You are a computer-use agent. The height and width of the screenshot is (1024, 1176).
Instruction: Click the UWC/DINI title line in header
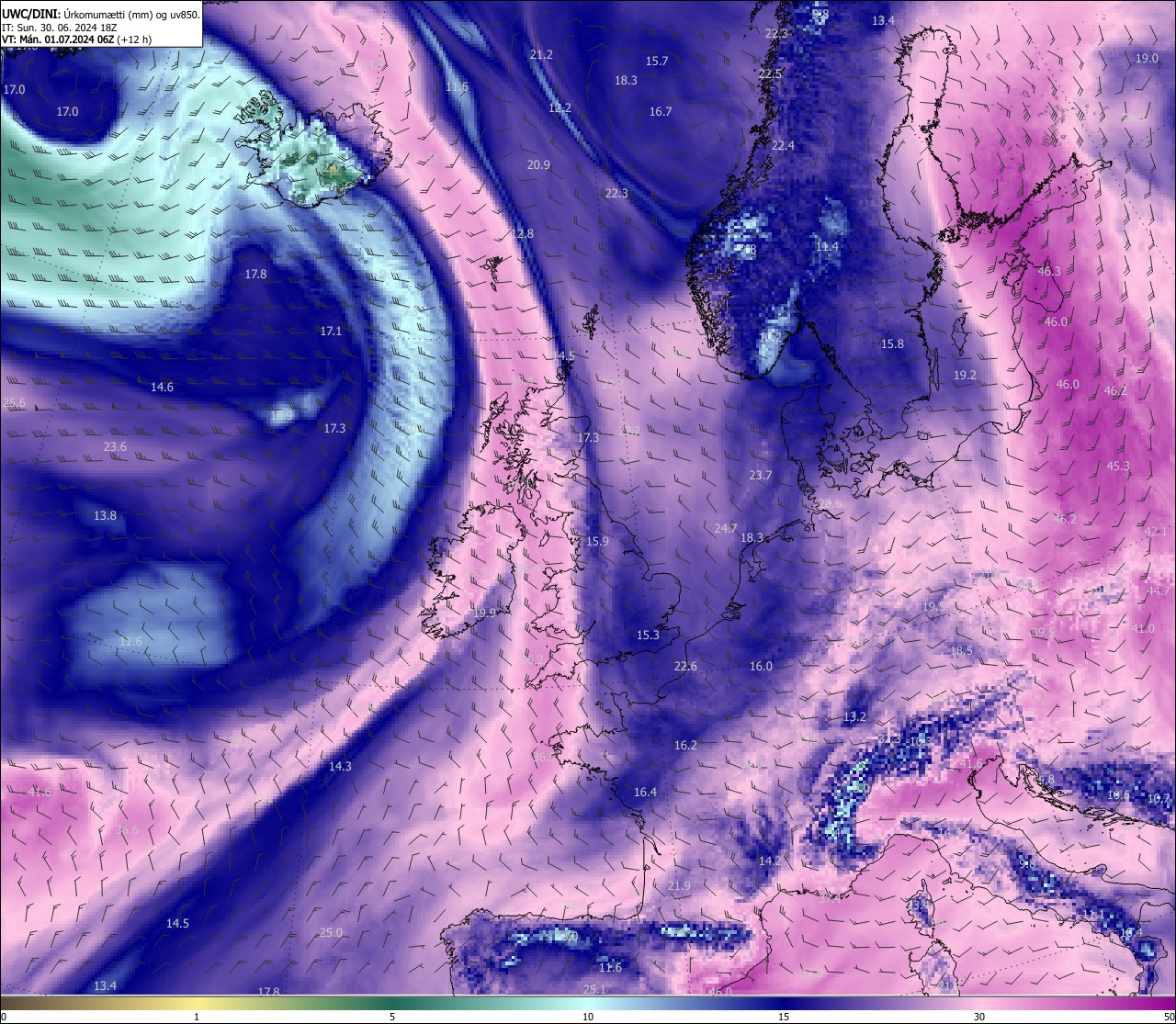pos(99,14)
